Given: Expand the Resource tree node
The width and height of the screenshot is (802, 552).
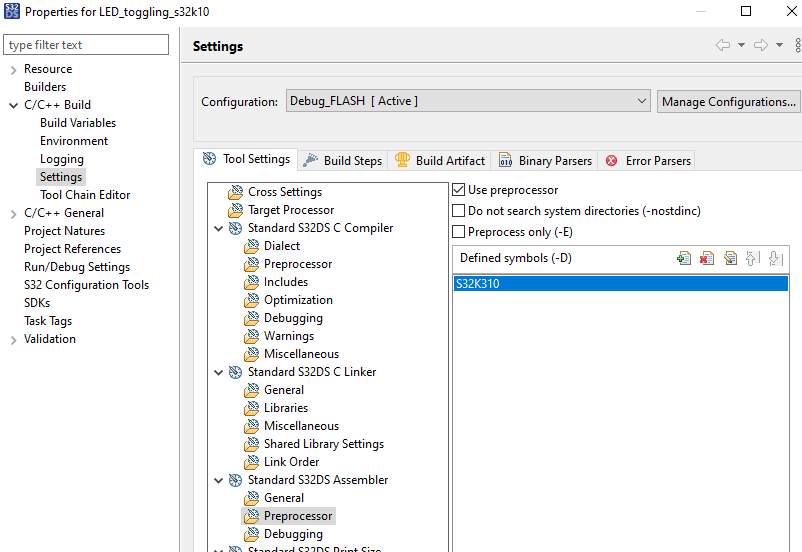Looking at the screenshot, I should 13,70.
